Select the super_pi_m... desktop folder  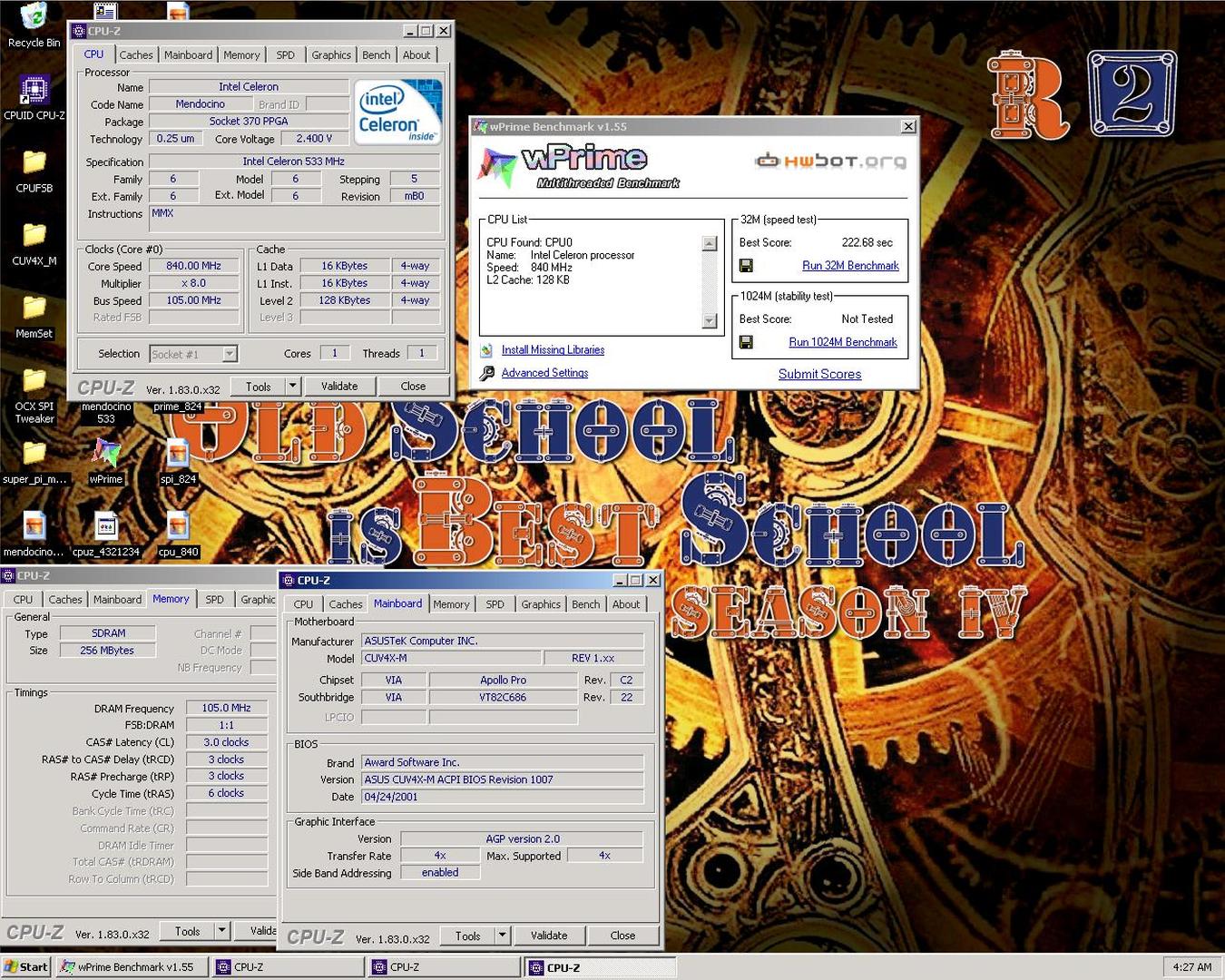tap(34, 461)
